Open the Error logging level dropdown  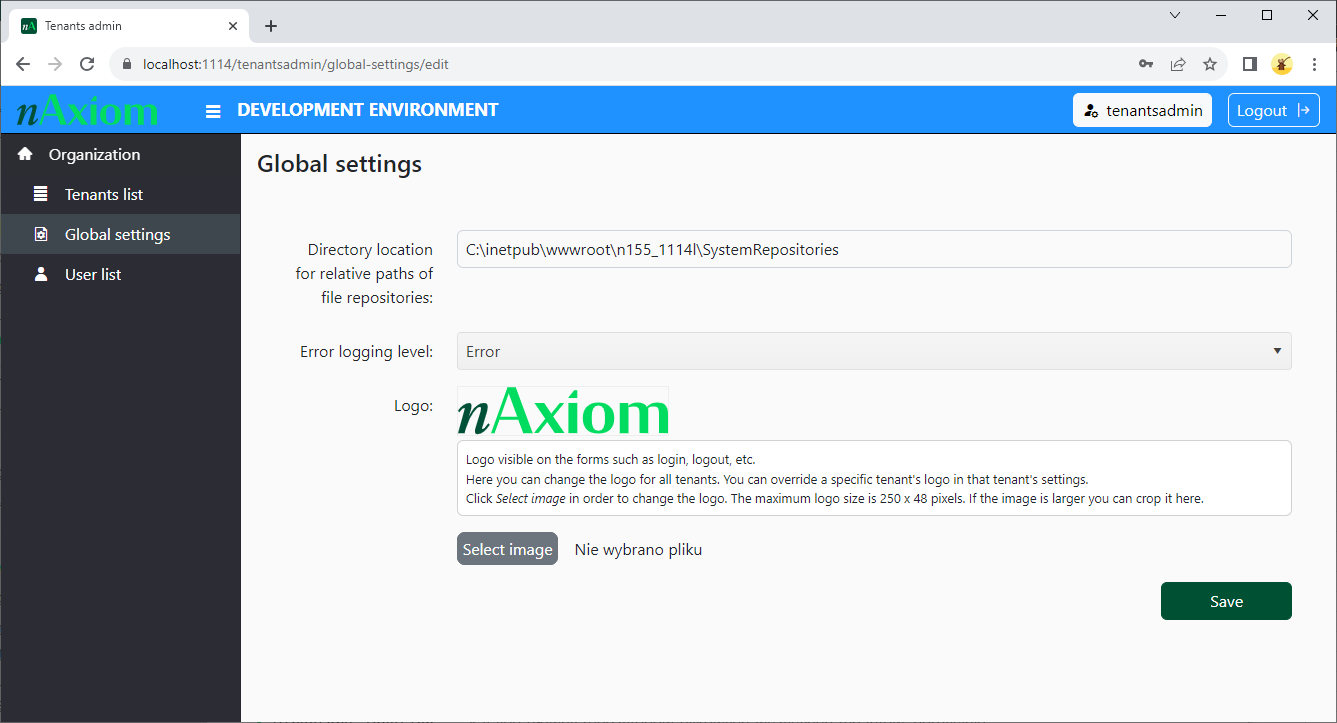(x=874, y=351)
